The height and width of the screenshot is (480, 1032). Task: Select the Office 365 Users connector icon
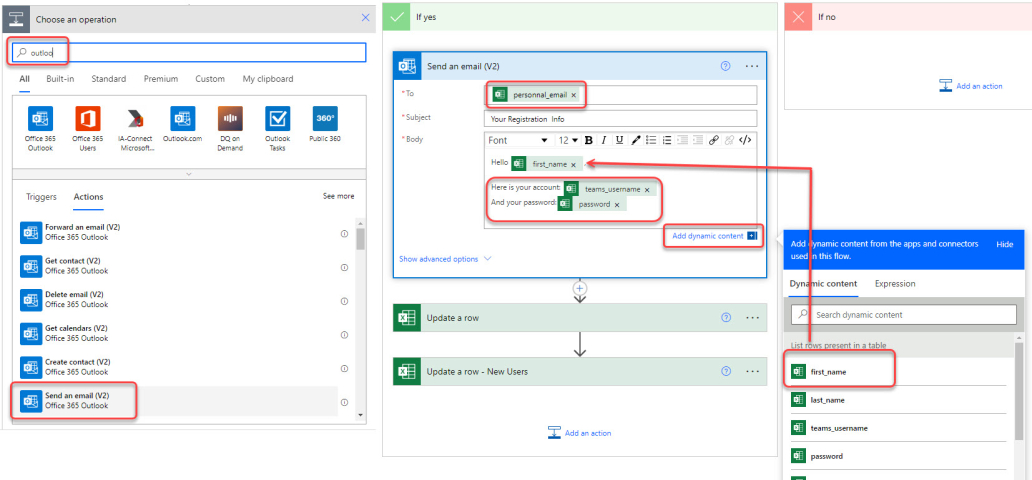coord(88,119)
